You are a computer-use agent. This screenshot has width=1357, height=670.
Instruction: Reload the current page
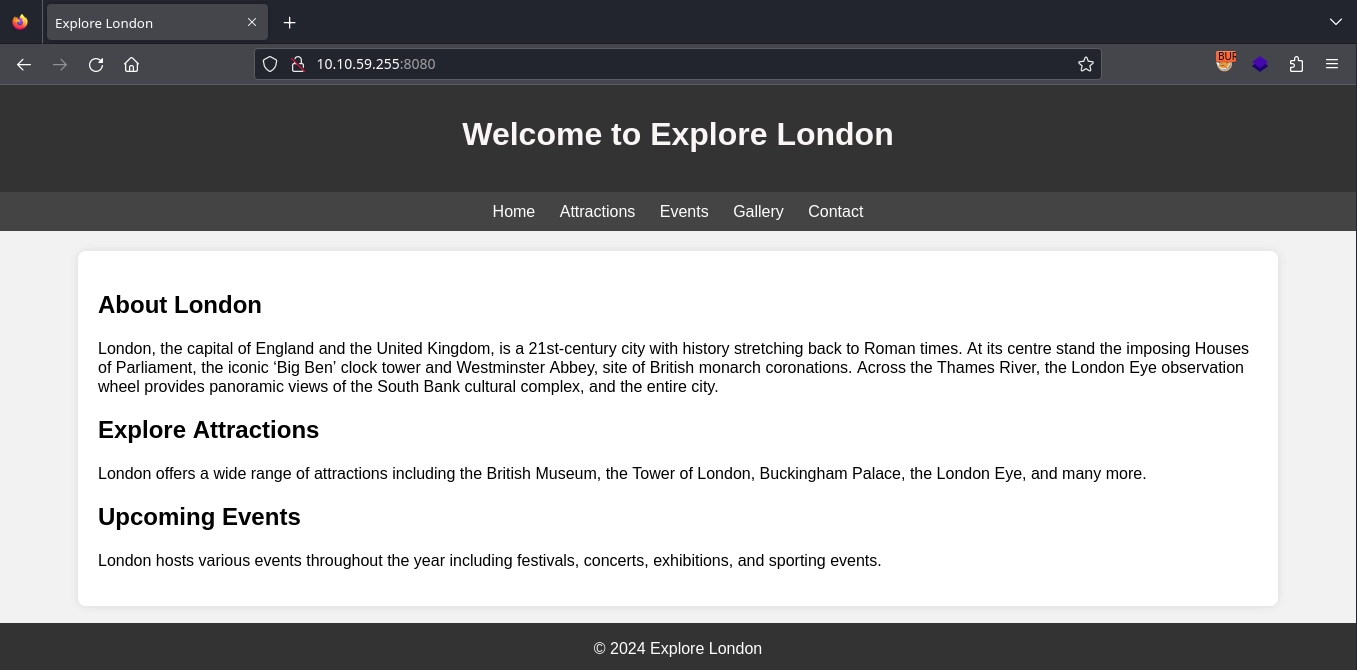pos(96,64)
